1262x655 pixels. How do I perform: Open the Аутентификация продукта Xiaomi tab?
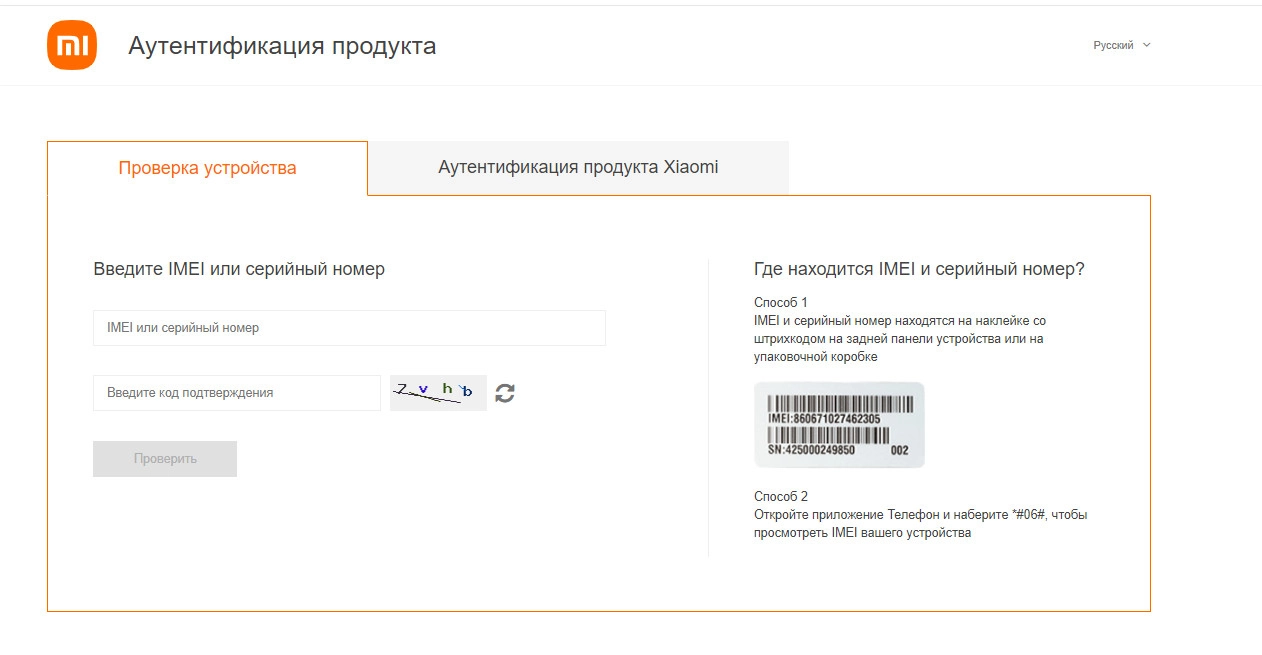pos(578,167)
